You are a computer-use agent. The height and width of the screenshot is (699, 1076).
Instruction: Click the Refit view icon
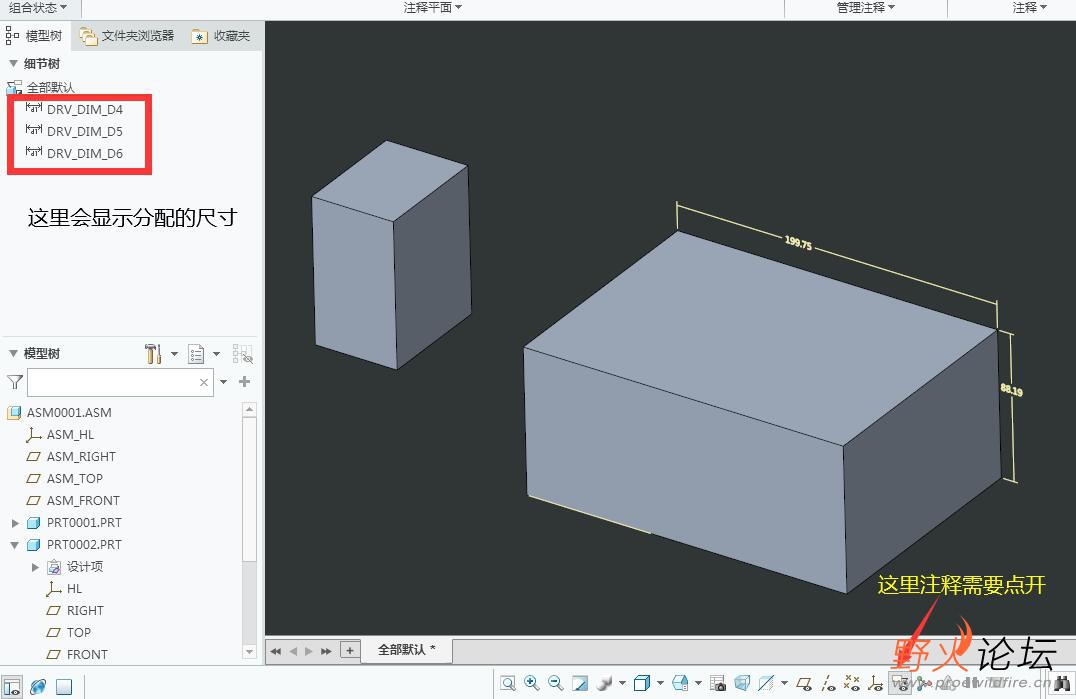508,683
